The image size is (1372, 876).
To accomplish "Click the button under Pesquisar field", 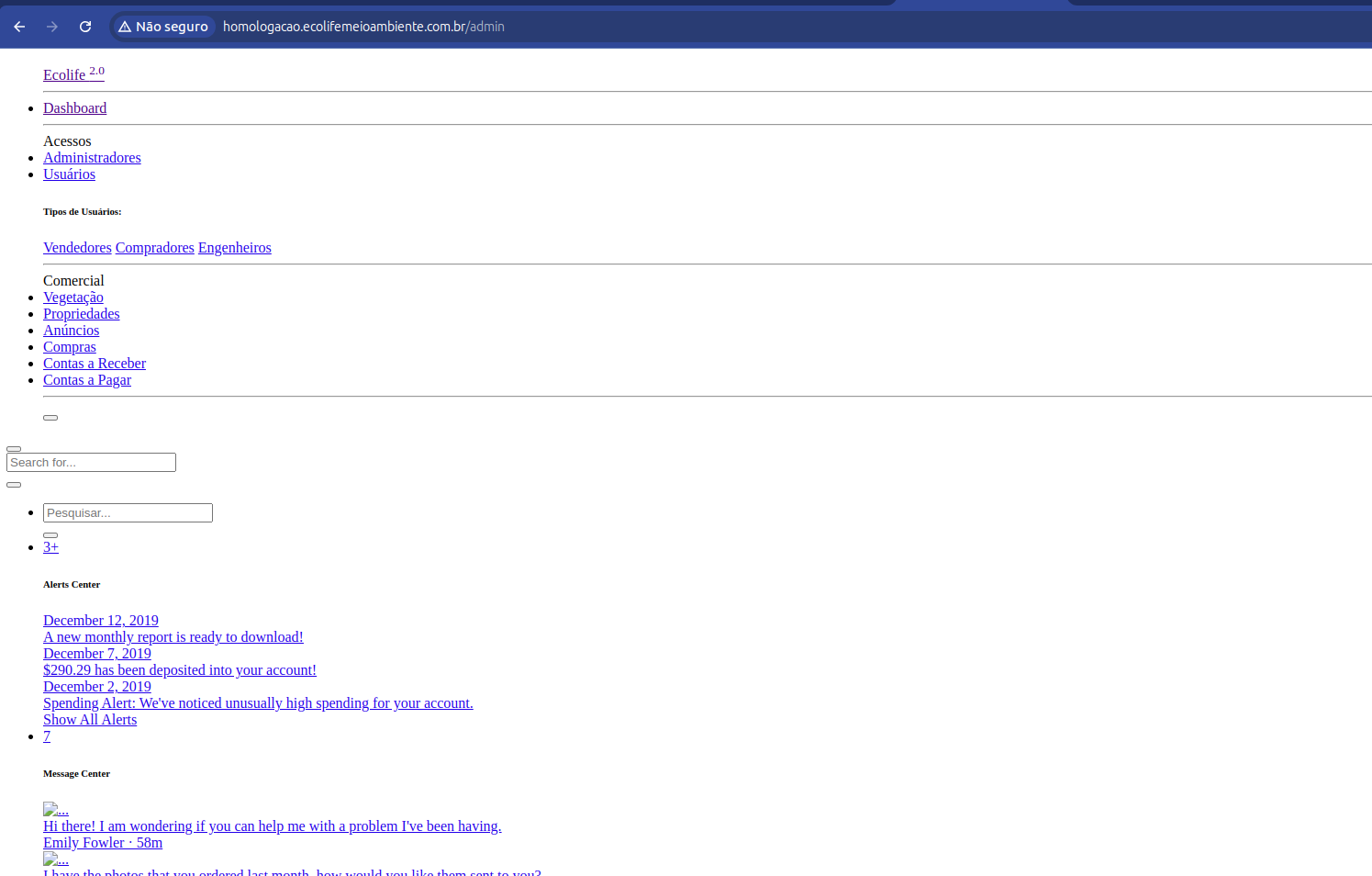I will coord(50,534).
